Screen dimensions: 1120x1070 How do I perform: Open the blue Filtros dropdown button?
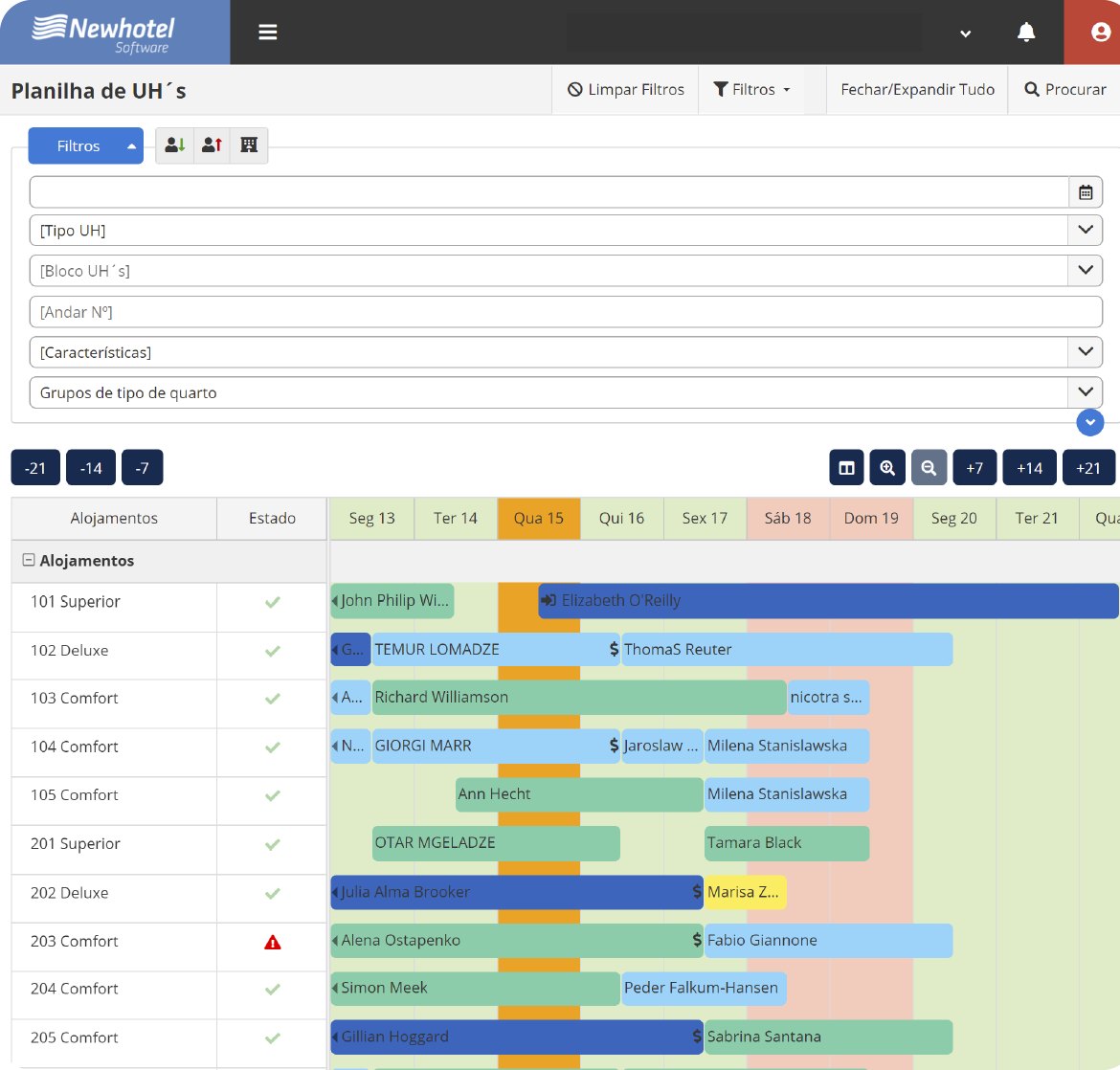[x=86, y=145]
